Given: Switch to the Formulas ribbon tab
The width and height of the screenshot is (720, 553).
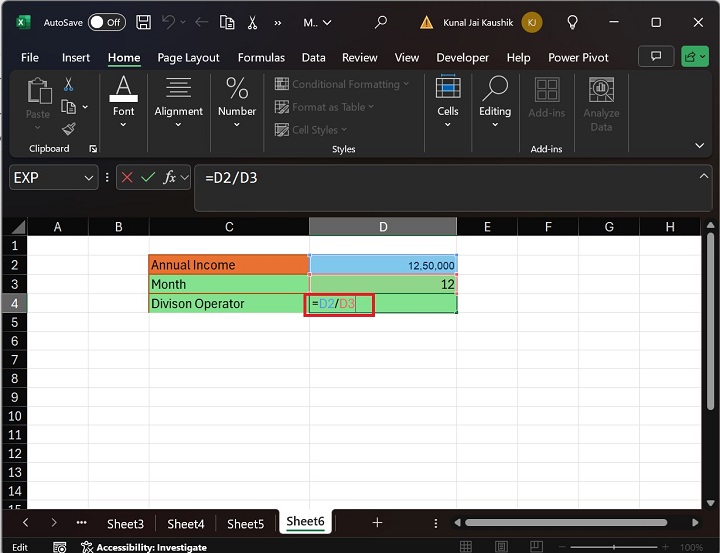Looking at the screenshot, I should point(261,58).
